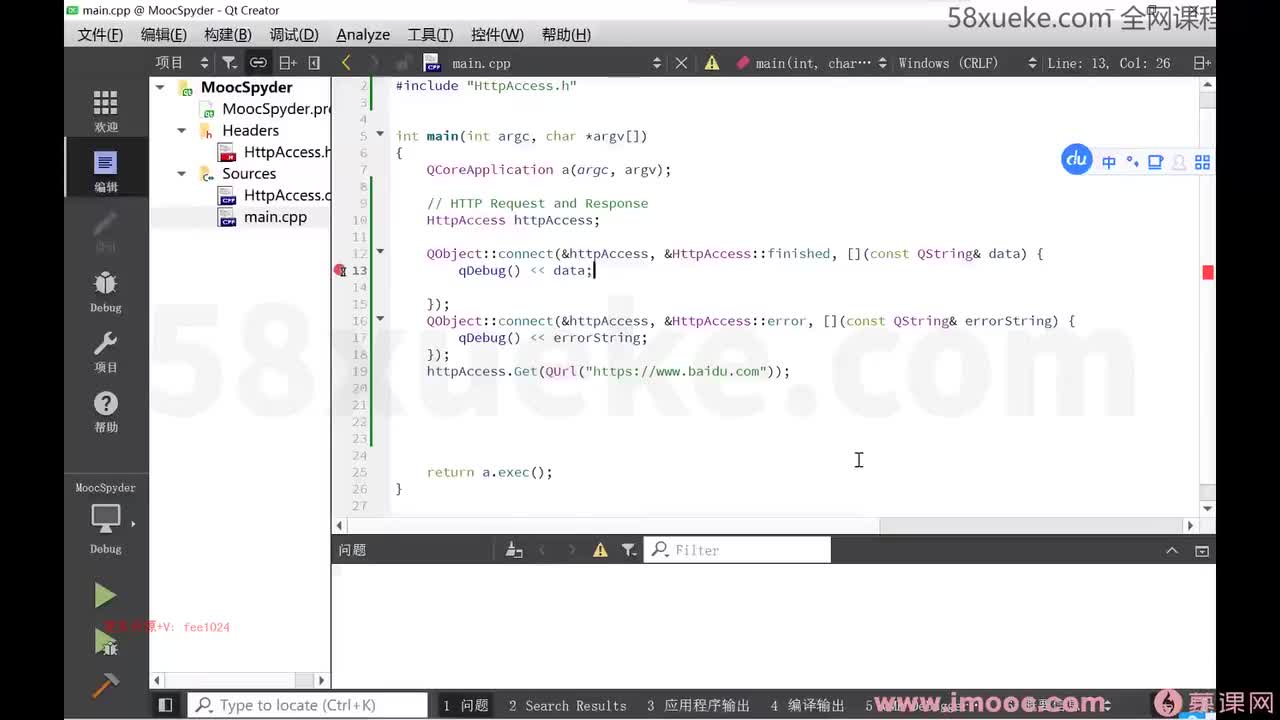Toggle IME punctuation mode icon
1280x720 pixels.
tap(1132, 162)
